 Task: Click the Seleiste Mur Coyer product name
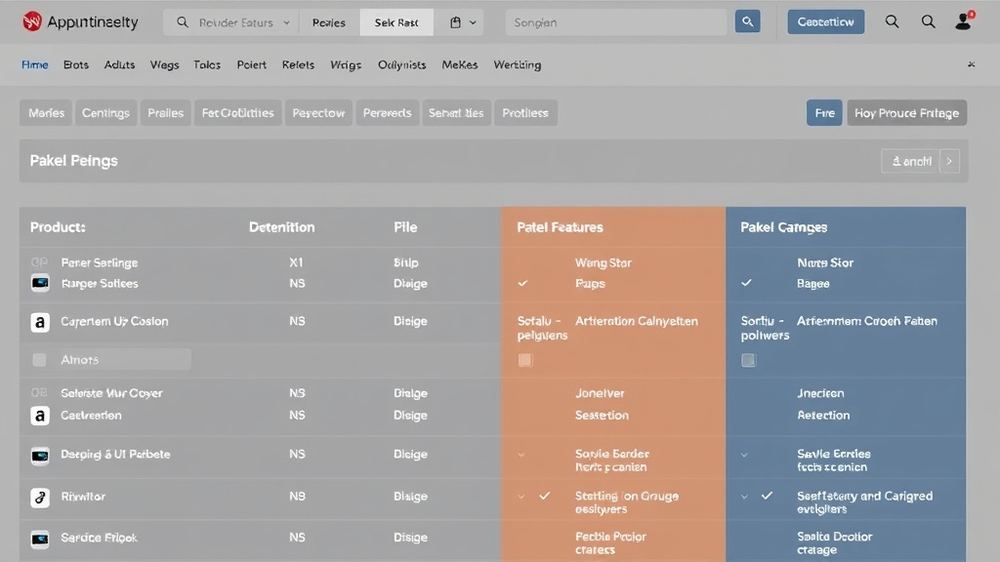click(x=112, y=393)
